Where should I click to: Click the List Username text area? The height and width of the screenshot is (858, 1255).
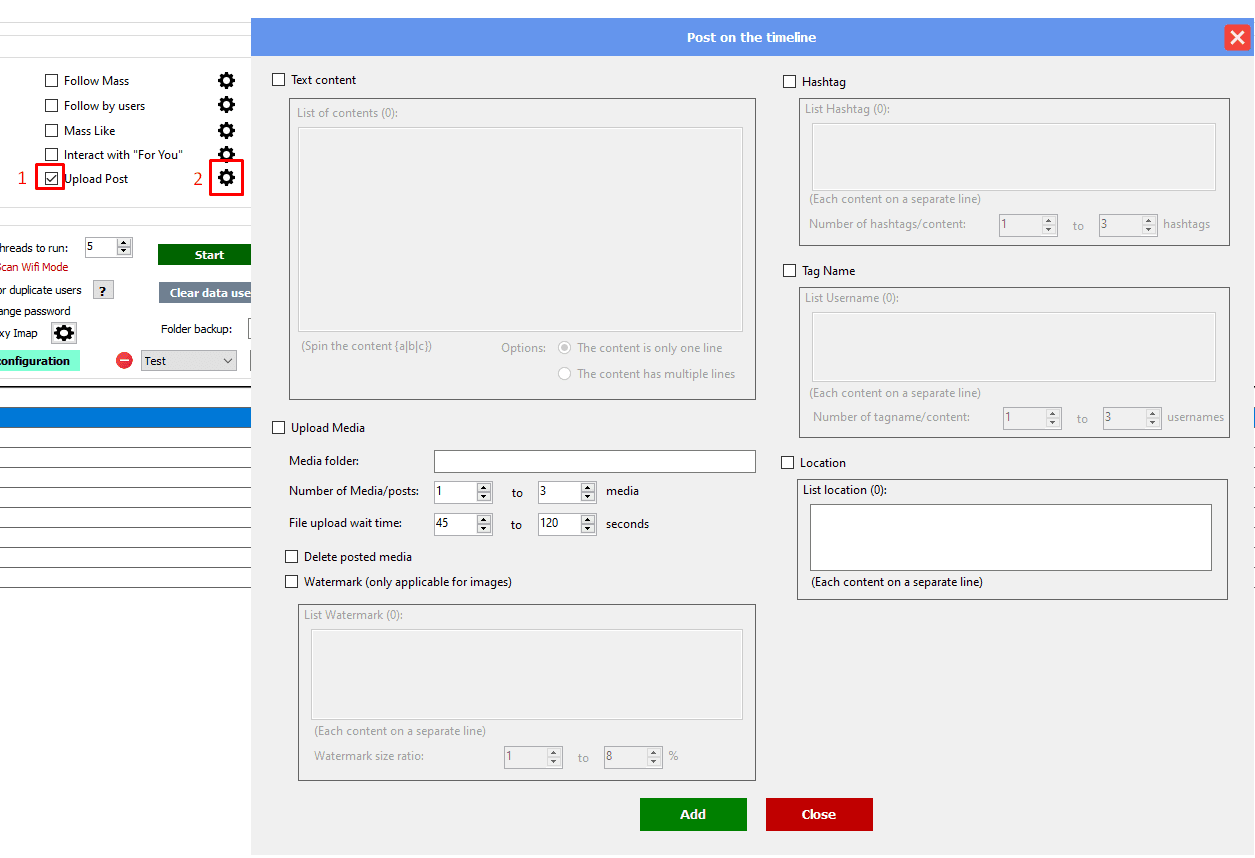1014,346
